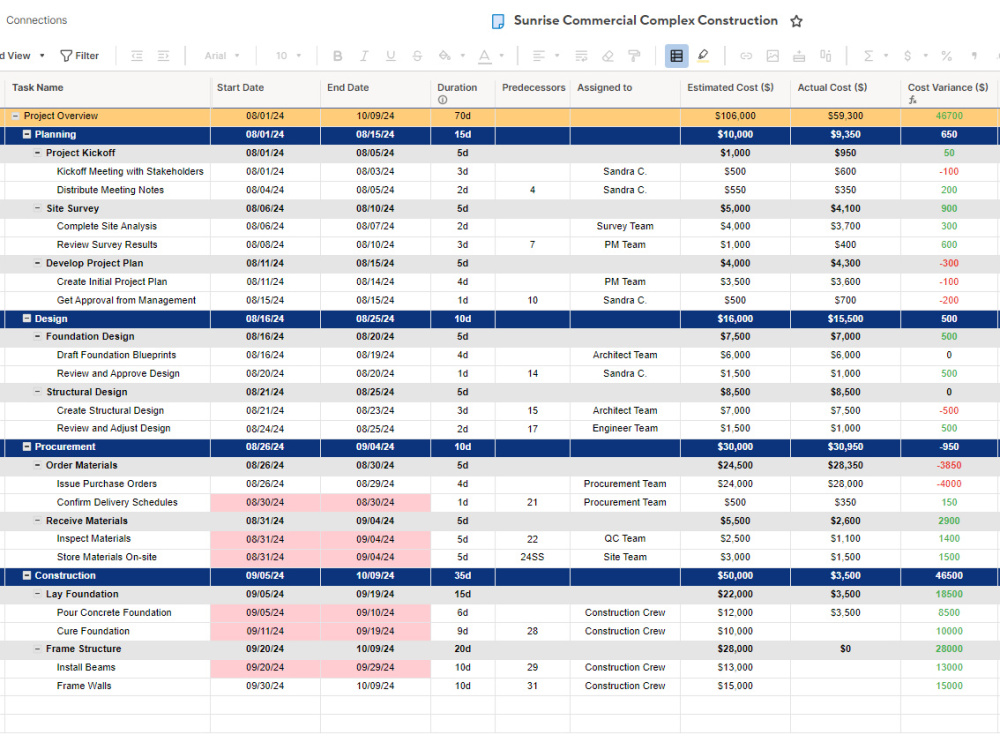Apply bold formatting in the toolbar
Screen dimensions: 1000x750
(x=337, y=55)
